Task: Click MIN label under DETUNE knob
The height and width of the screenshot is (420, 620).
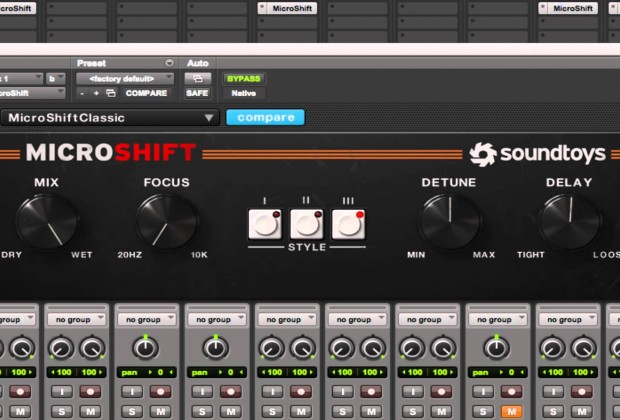Action: (416, 255)
